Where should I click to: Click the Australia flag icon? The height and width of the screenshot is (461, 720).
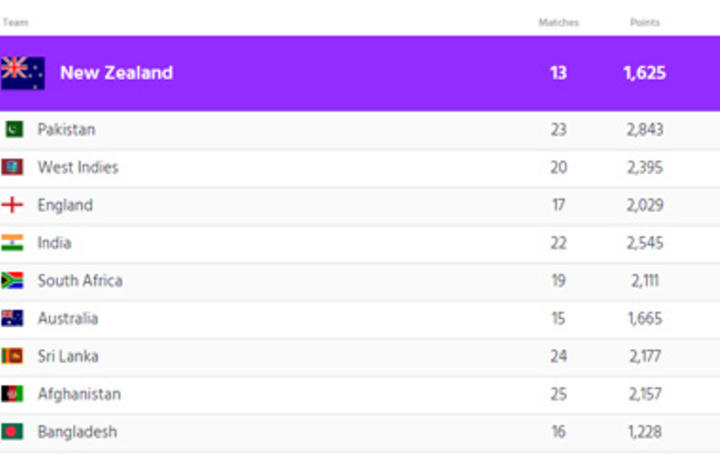[13, 319]
